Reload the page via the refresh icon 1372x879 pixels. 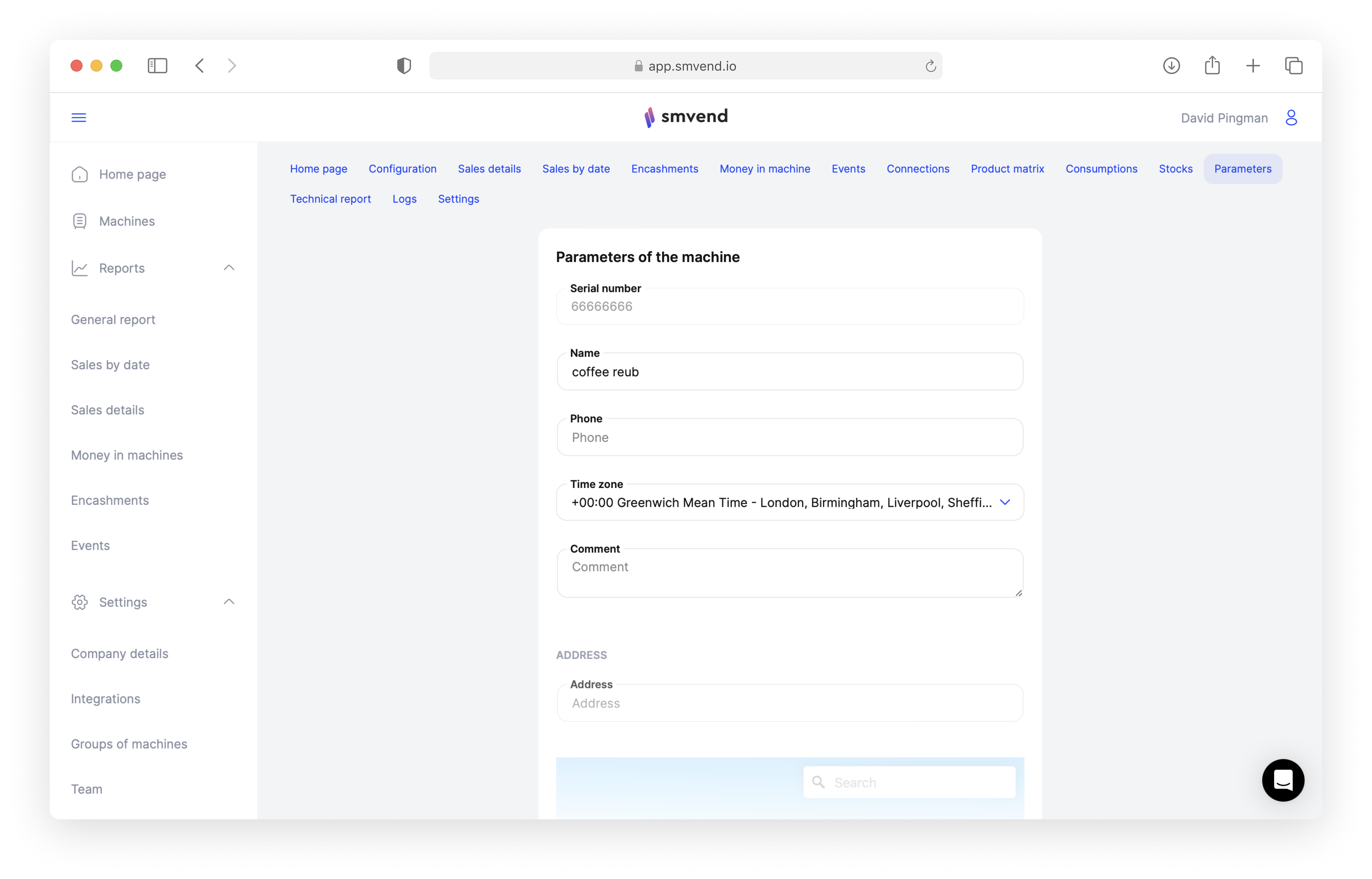[x=930, y=66]
